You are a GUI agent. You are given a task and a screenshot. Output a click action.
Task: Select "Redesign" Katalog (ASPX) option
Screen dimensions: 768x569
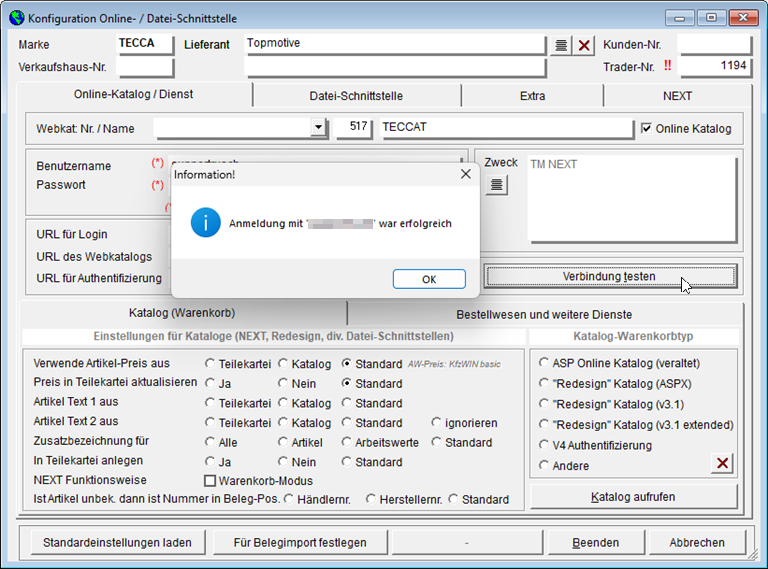point(544,383)
